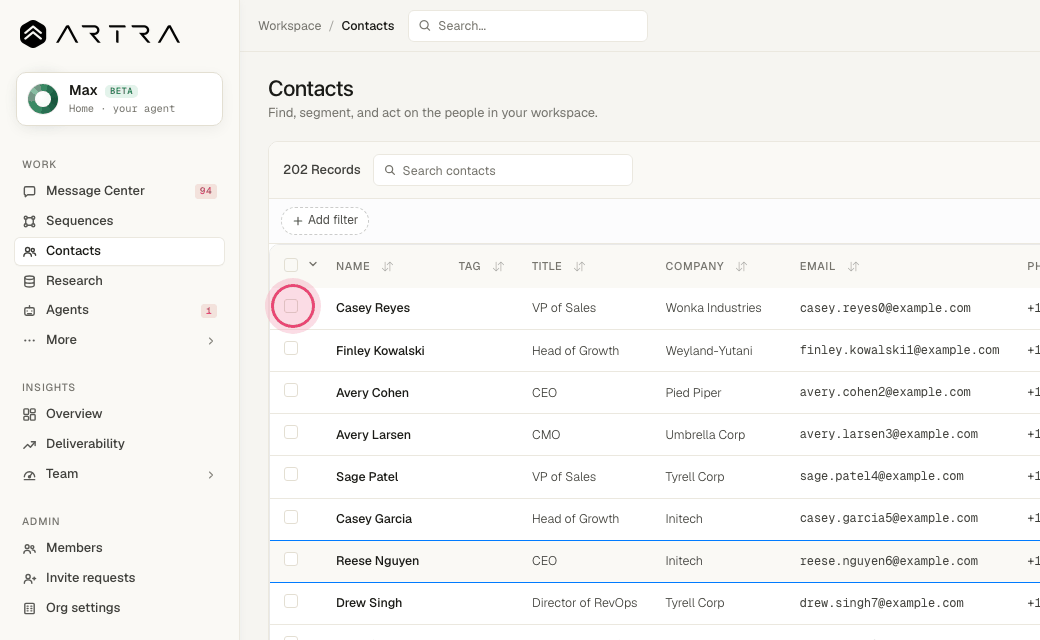Click Director of RevOps title cell
The width and height of the screenshot is (1040, 640).
pos(584,603)
